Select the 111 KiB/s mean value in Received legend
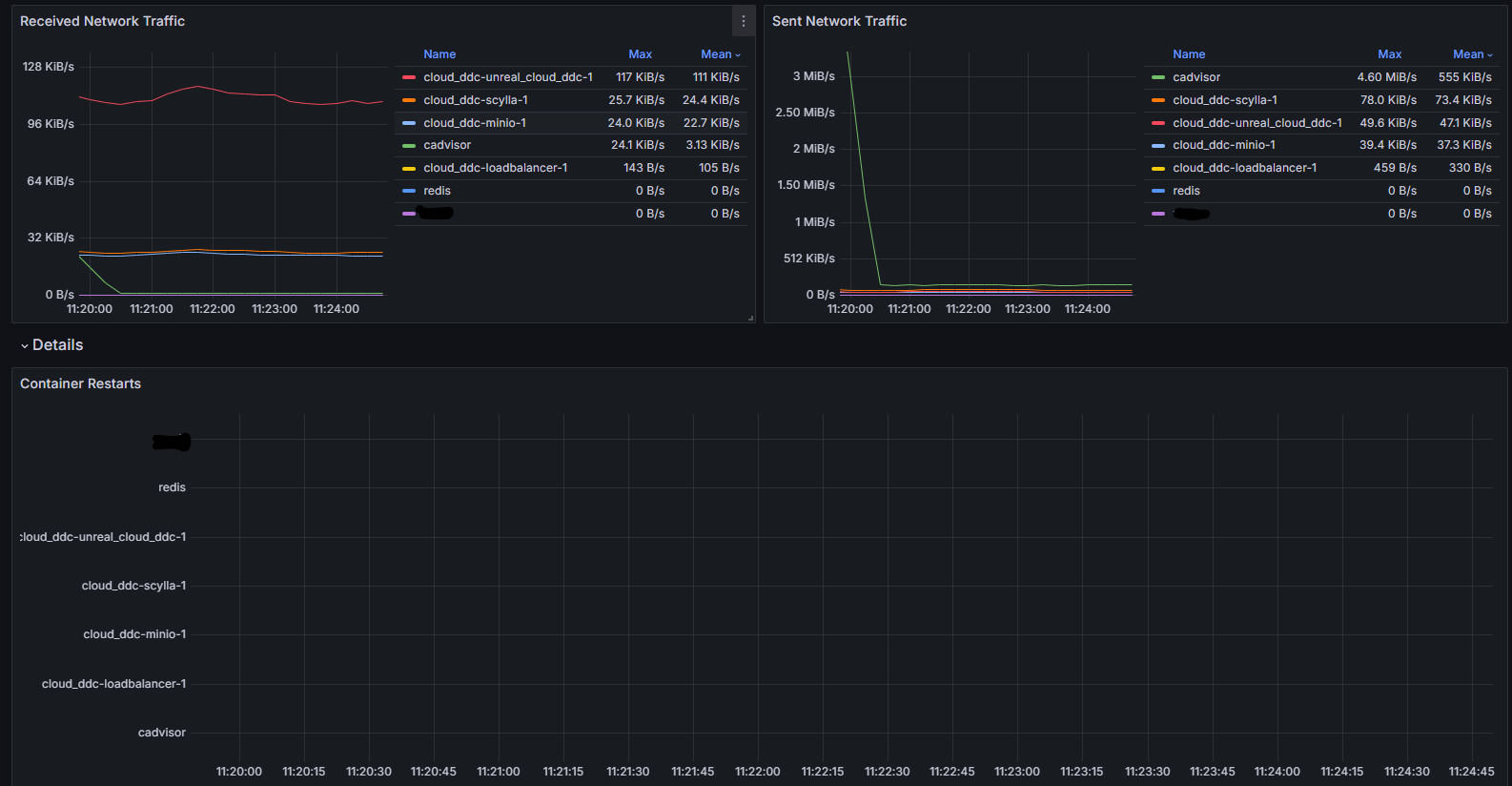The height and width of the screenshot is (786, 1512). tap(716, 77)
